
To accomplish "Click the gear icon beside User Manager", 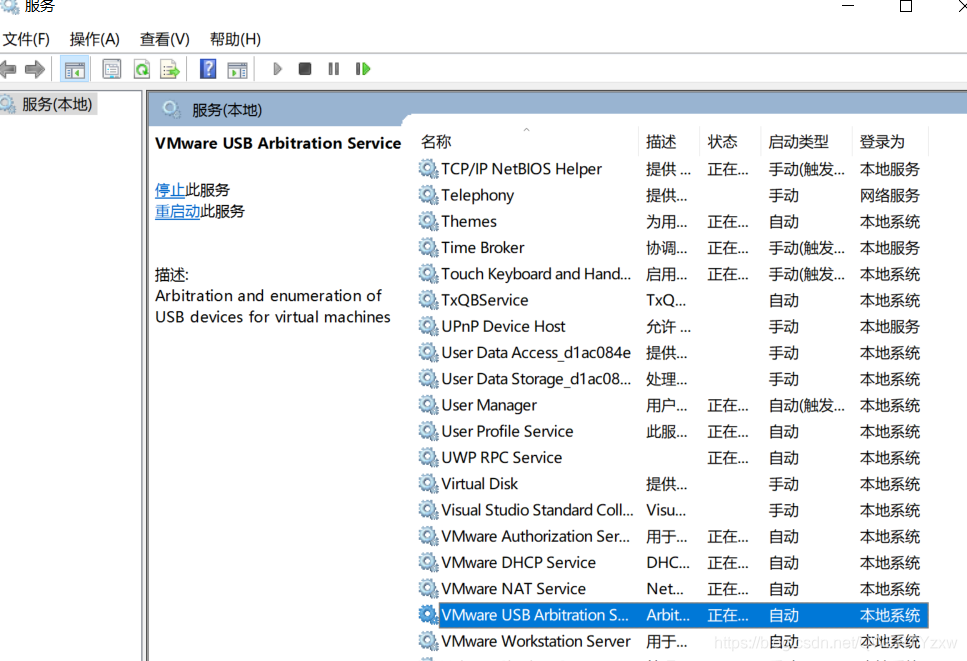I will pos(428,404).
